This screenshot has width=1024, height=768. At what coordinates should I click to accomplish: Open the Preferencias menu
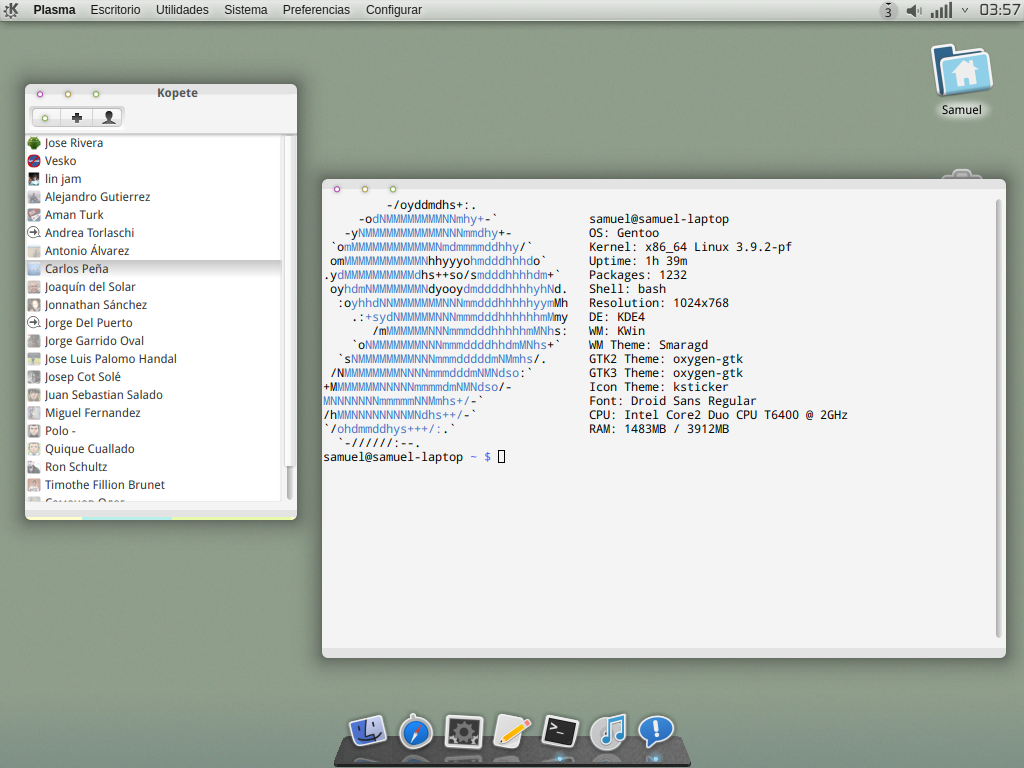coord(316,10)
